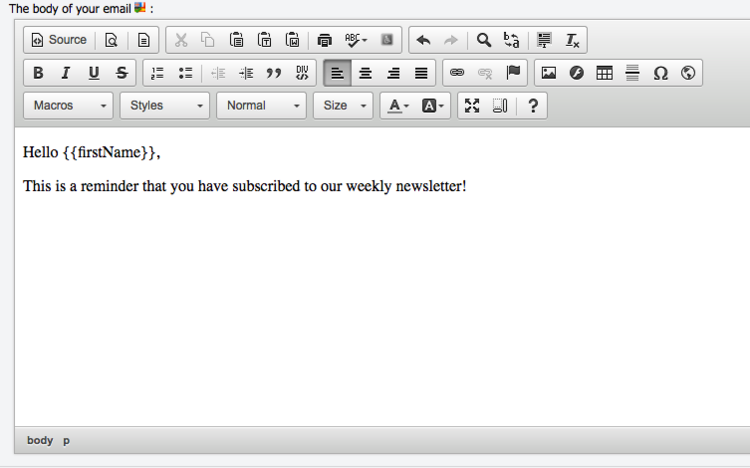Insert a block quote
The image size is (750, 468).
pos(274,73)
